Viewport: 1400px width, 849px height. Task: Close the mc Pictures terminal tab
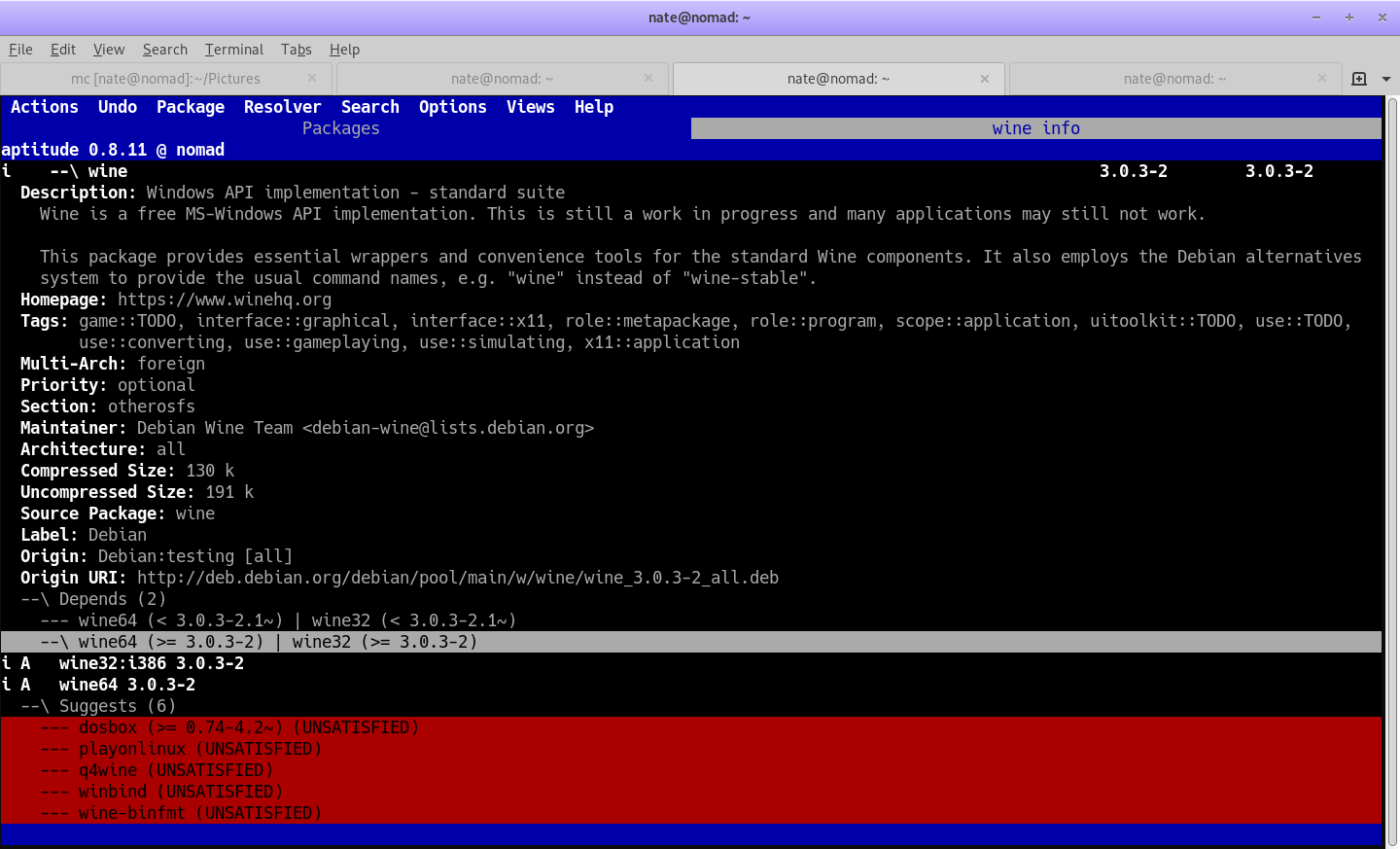(312, 79)
